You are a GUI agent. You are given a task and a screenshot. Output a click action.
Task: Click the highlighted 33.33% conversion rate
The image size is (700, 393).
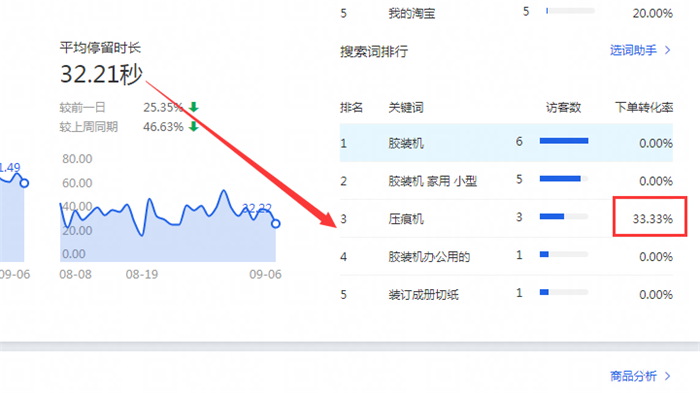click(652, 219)
